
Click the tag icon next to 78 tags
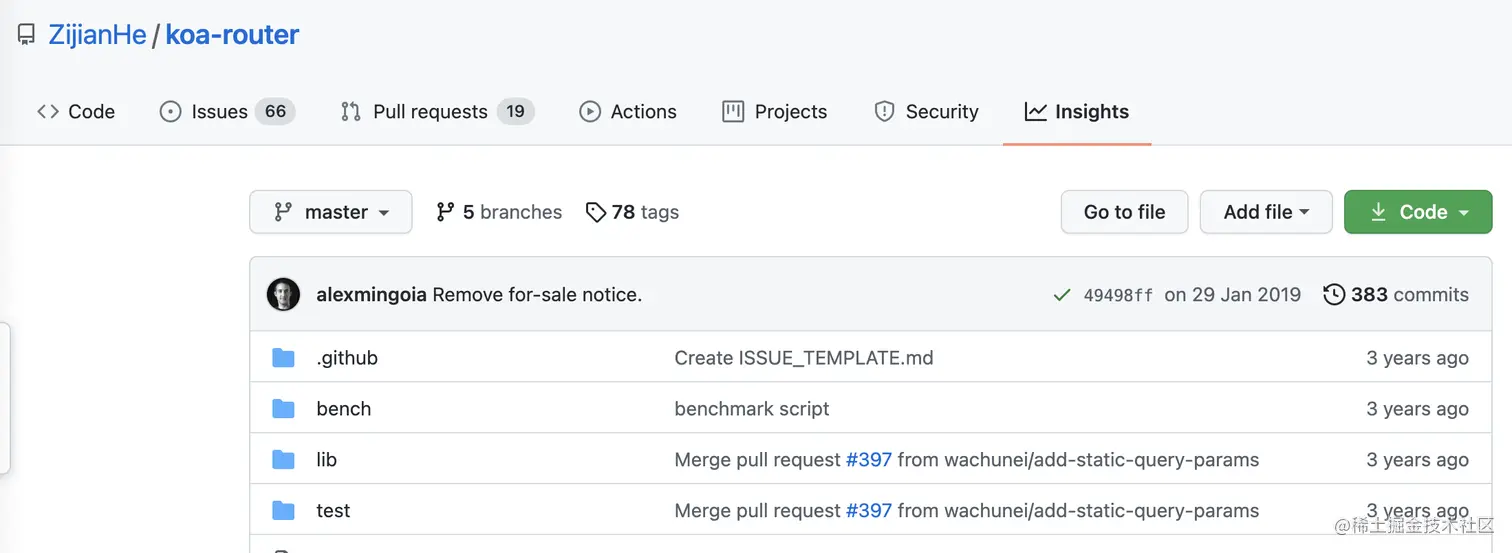point(596,212)
